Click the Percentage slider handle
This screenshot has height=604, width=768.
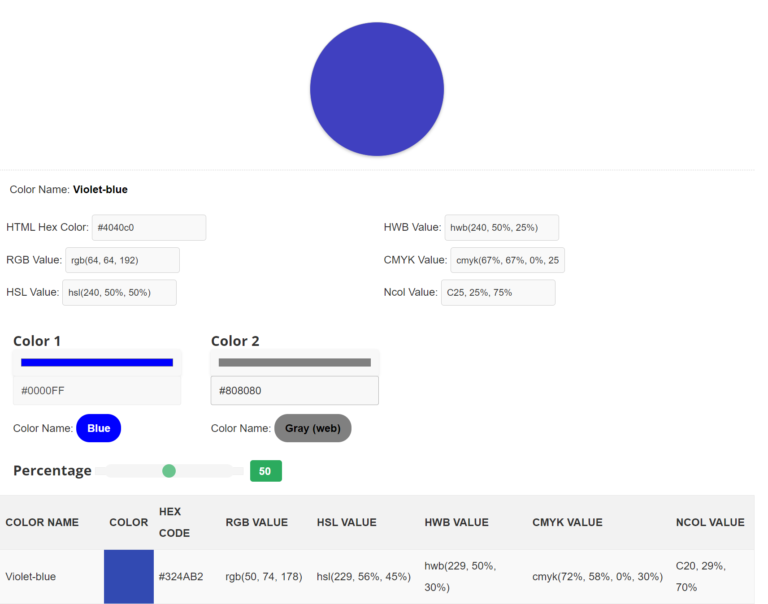tap(169, 471)
